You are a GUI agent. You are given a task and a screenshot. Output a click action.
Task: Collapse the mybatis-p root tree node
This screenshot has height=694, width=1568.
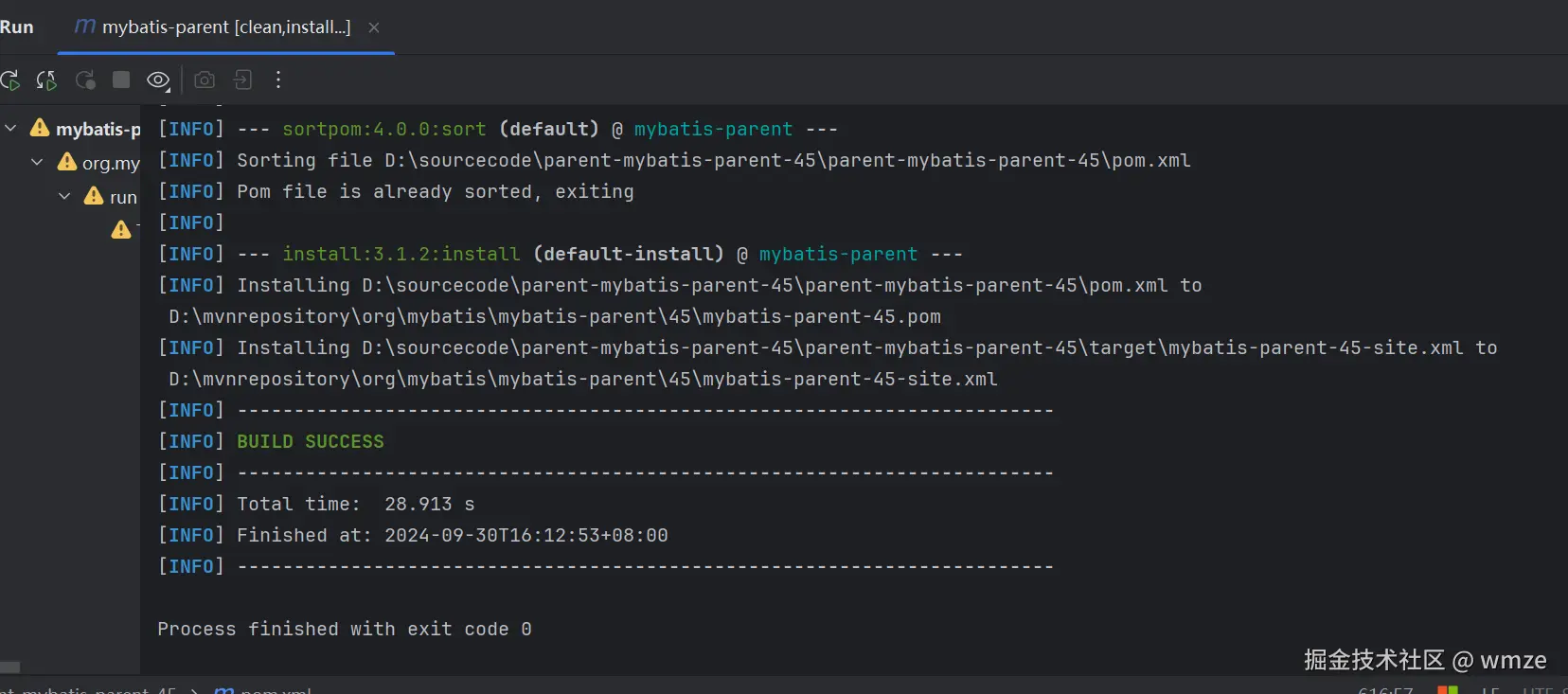(x=10, y=128)
